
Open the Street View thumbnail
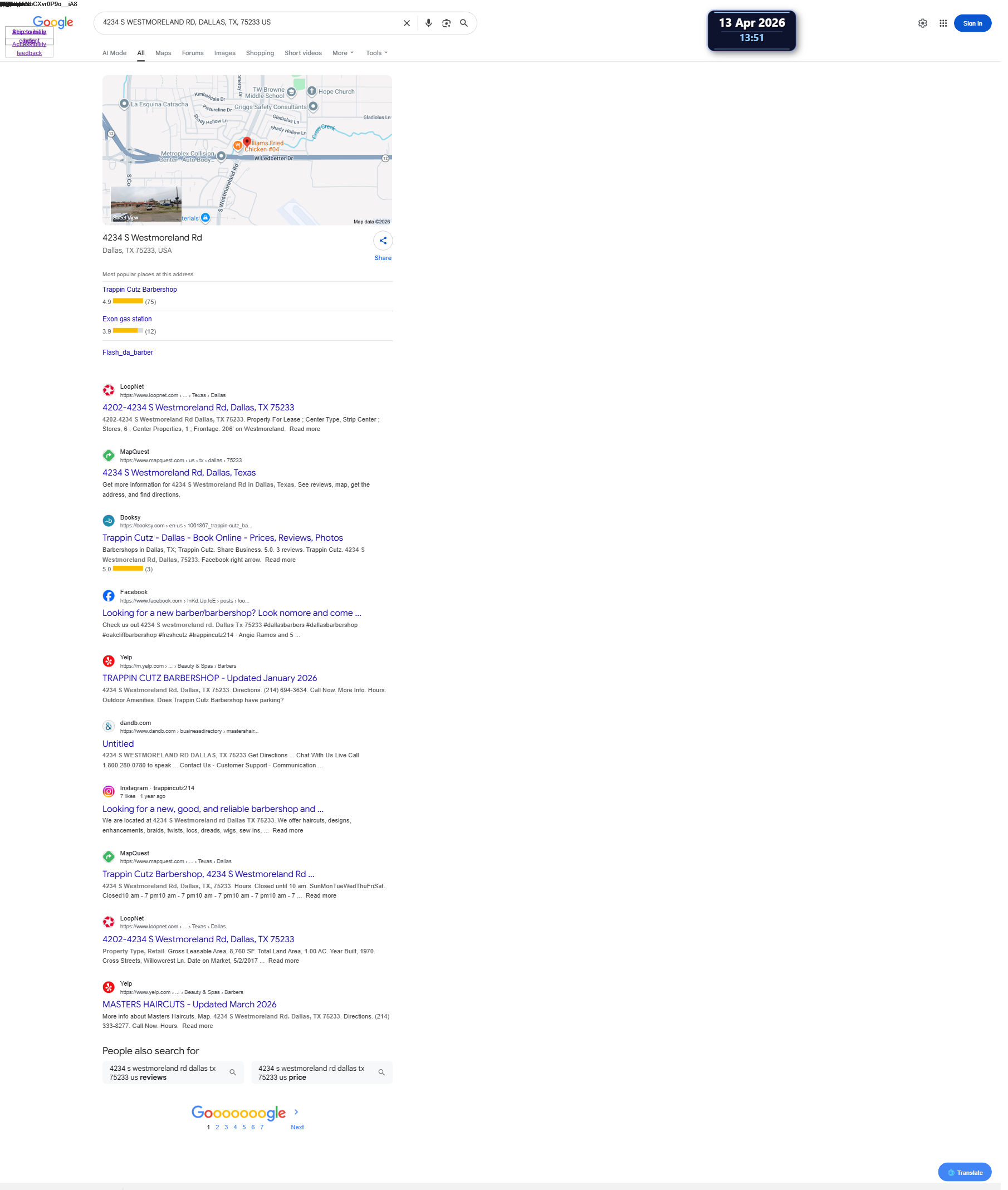tap(147, 205)
